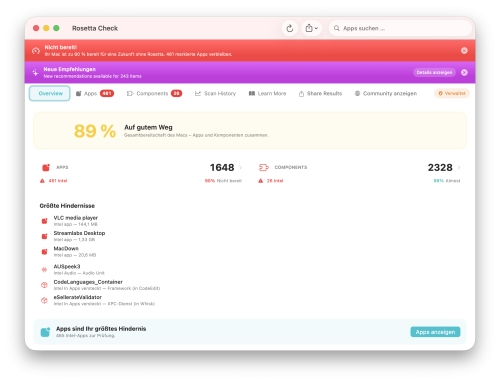Click the warning triangle next to '461 Intel'

[x=42, y=181]
